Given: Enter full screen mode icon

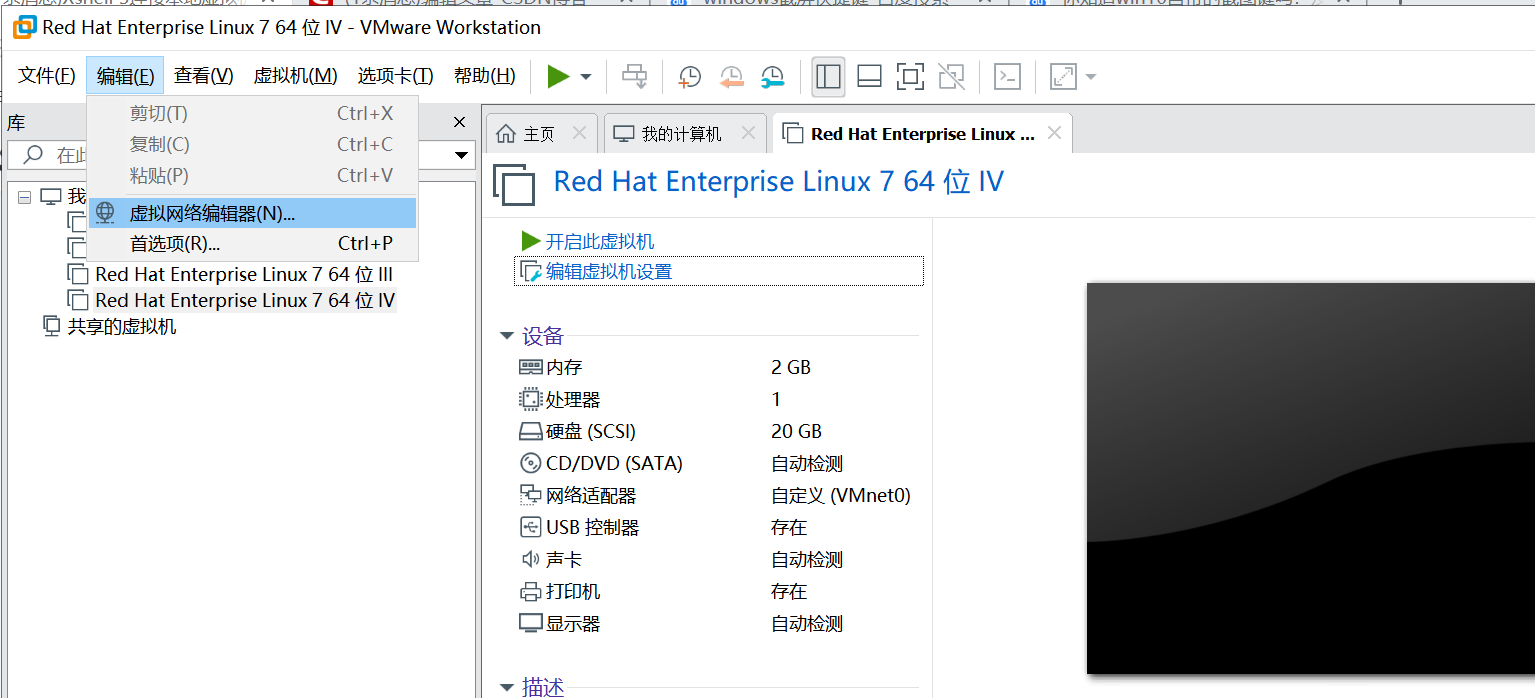Looking at the screenshot, I should click(x=910, y=76).
